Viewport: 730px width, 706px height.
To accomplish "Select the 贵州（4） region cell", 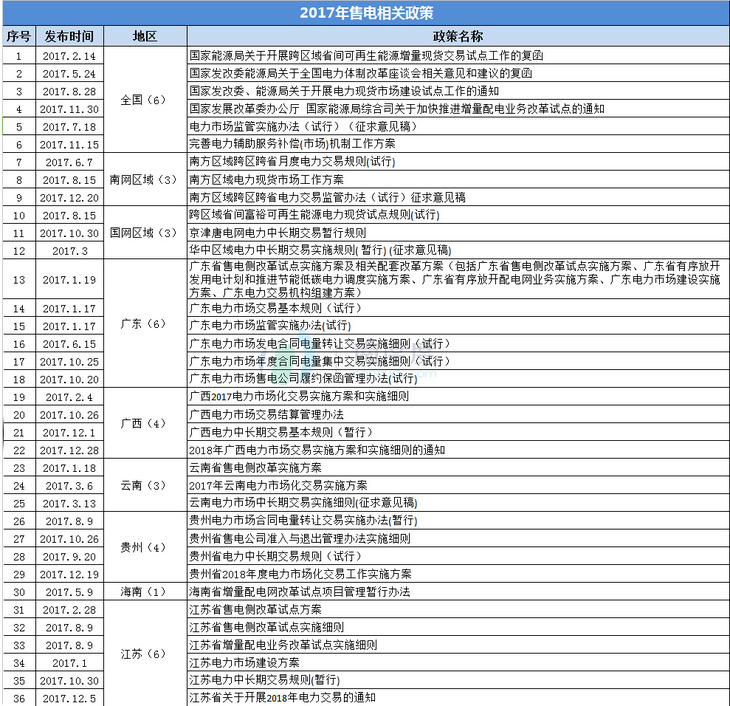I will click(x=145, y=547).
